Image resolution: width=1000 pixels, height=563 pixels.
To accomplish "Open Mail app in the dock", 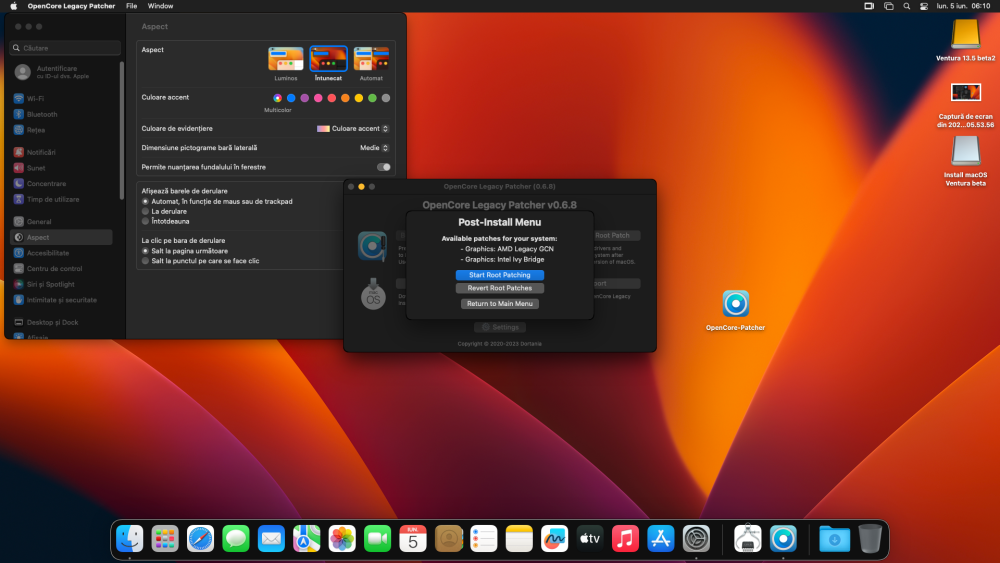I will point(271,539).
